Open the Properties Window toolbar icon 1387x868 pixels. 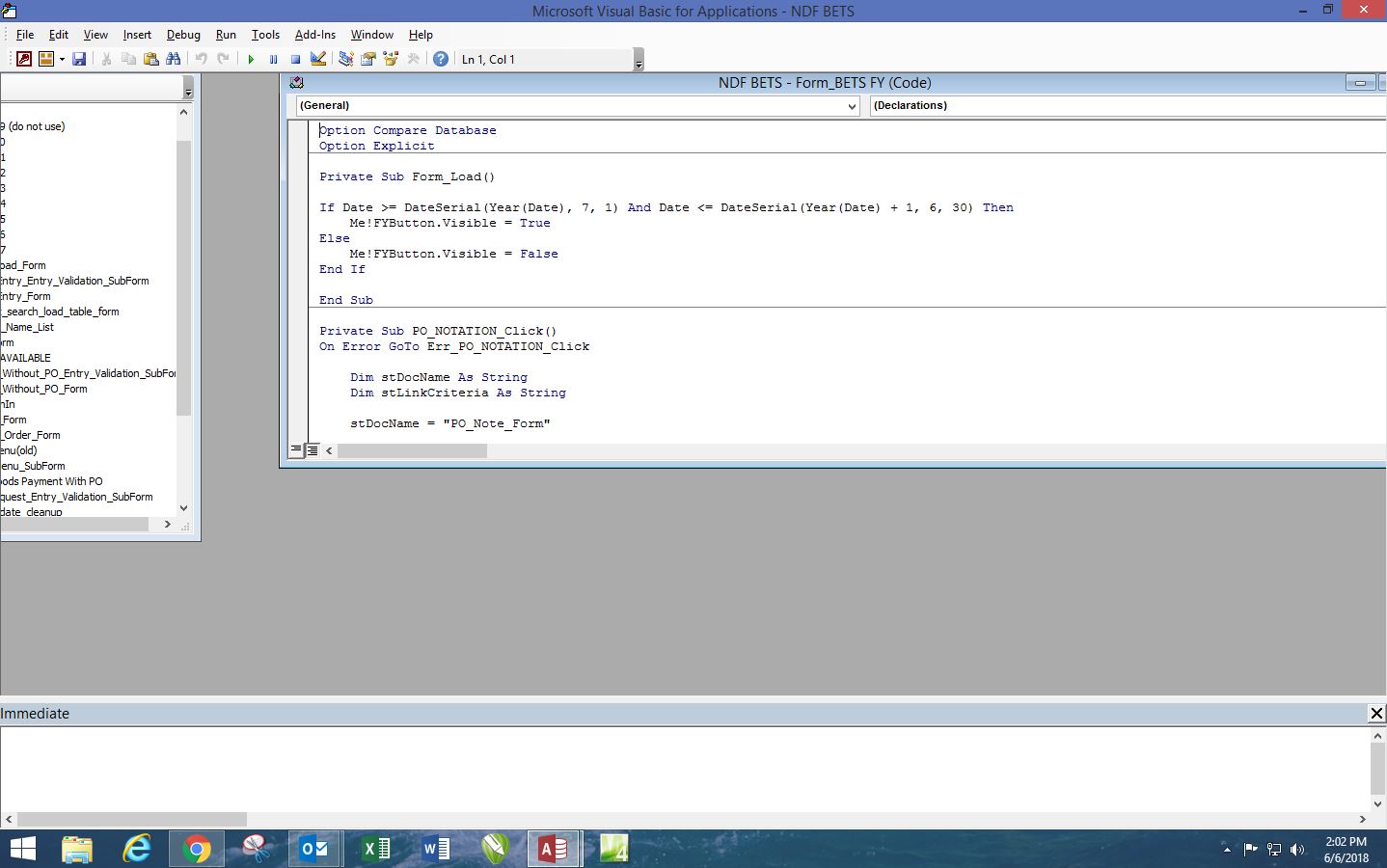[367, 59]
